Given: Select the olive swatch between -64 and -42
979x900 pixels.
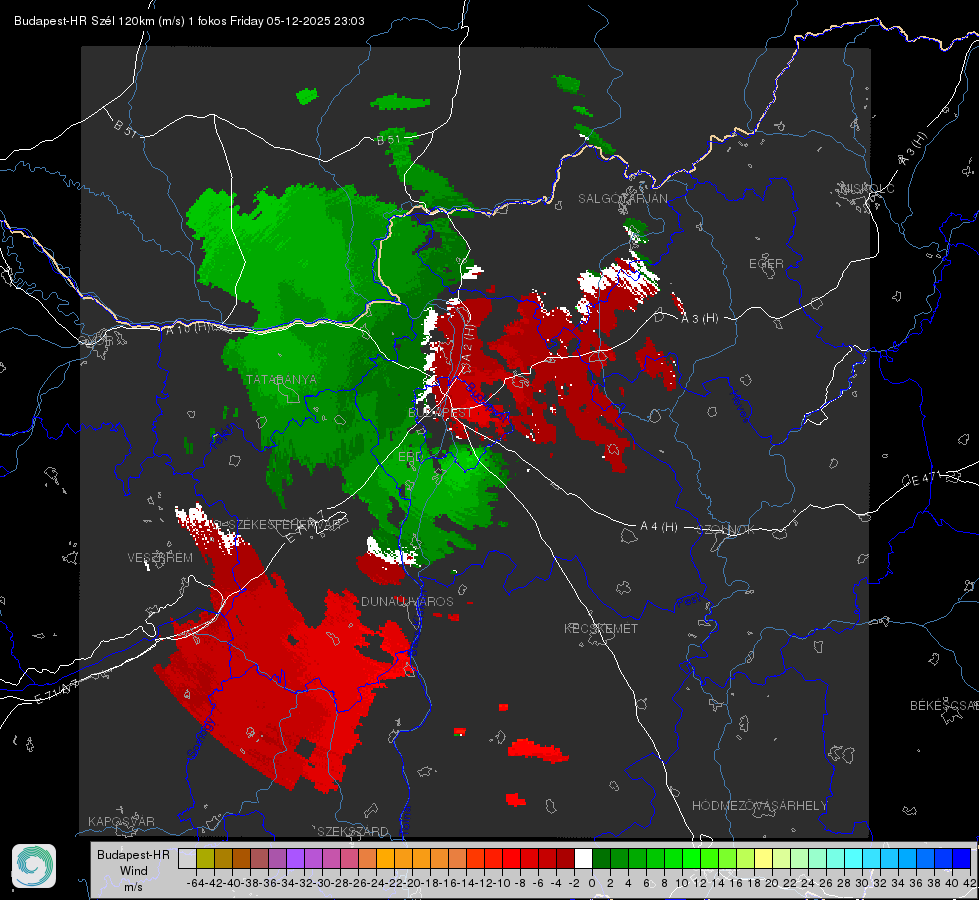Looking at the screenshot, I should (x=205, y=858).
